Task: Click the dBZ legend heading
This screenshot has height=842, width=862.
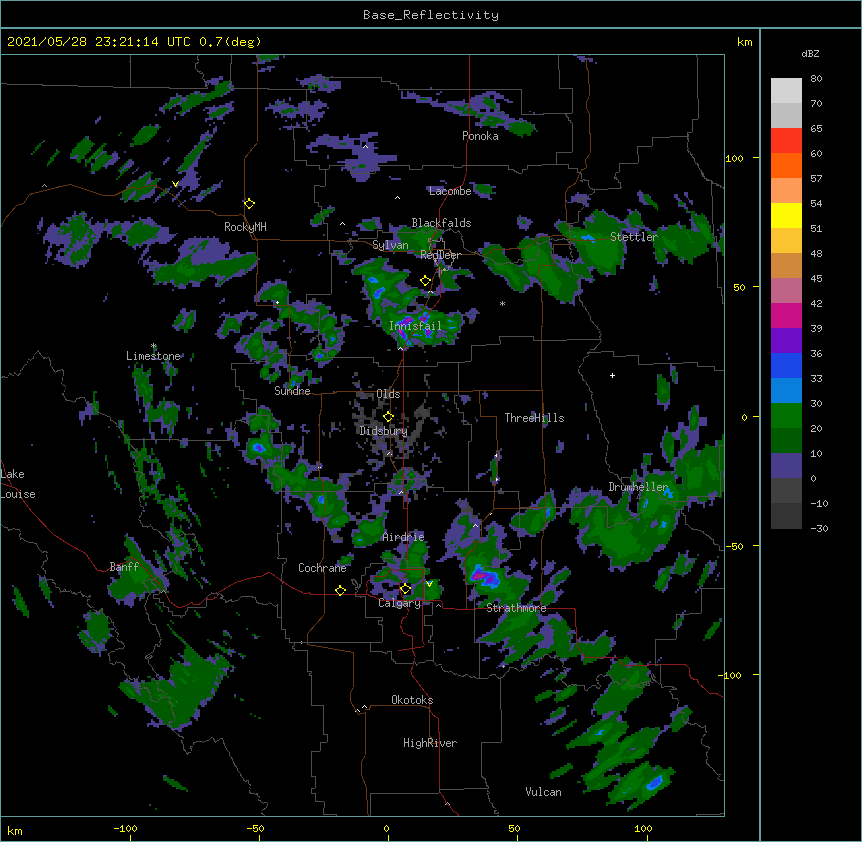Action: tap(810, 54)
